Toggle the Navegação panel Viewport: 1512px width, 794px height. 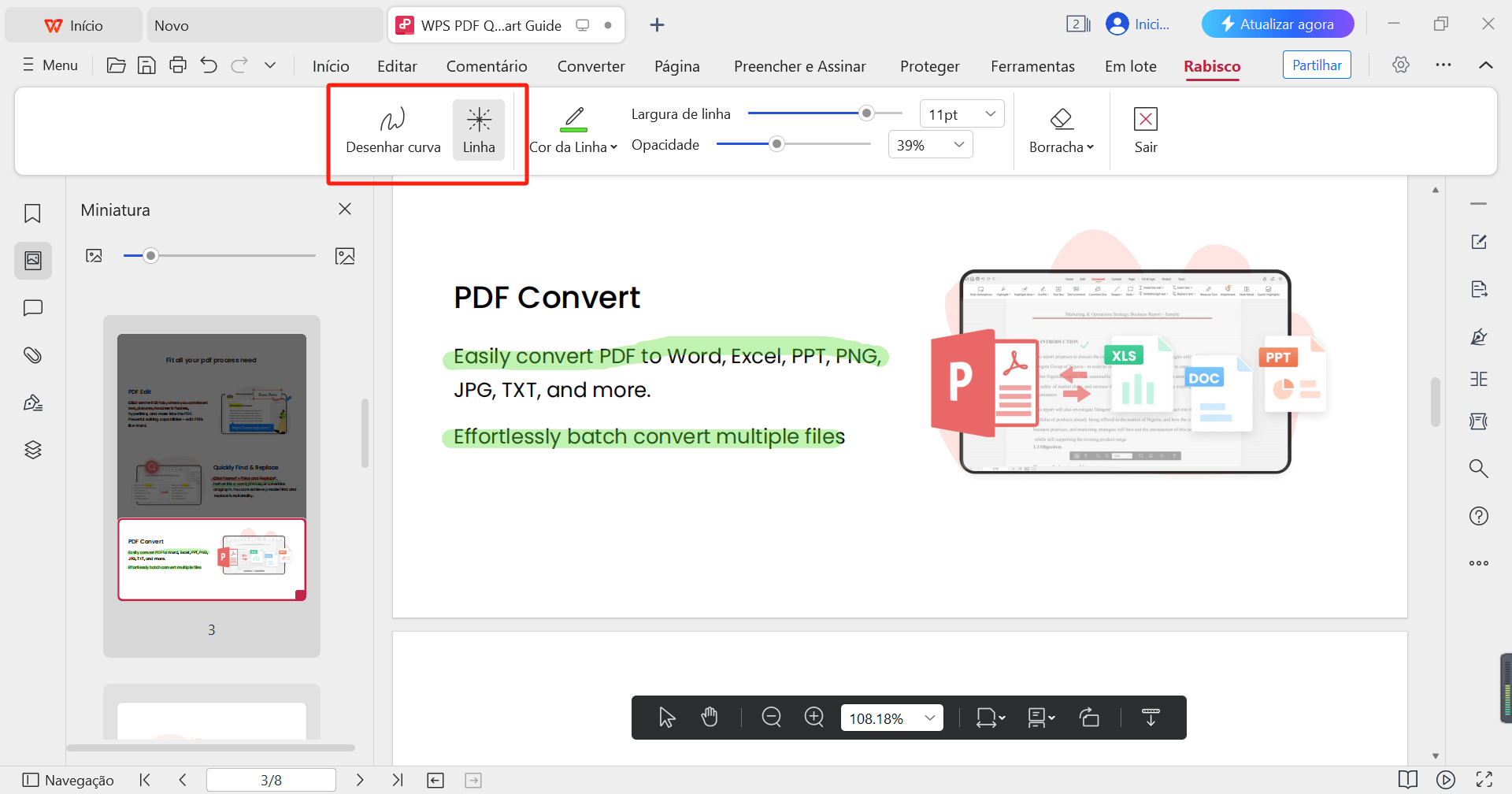coord(69,779)
